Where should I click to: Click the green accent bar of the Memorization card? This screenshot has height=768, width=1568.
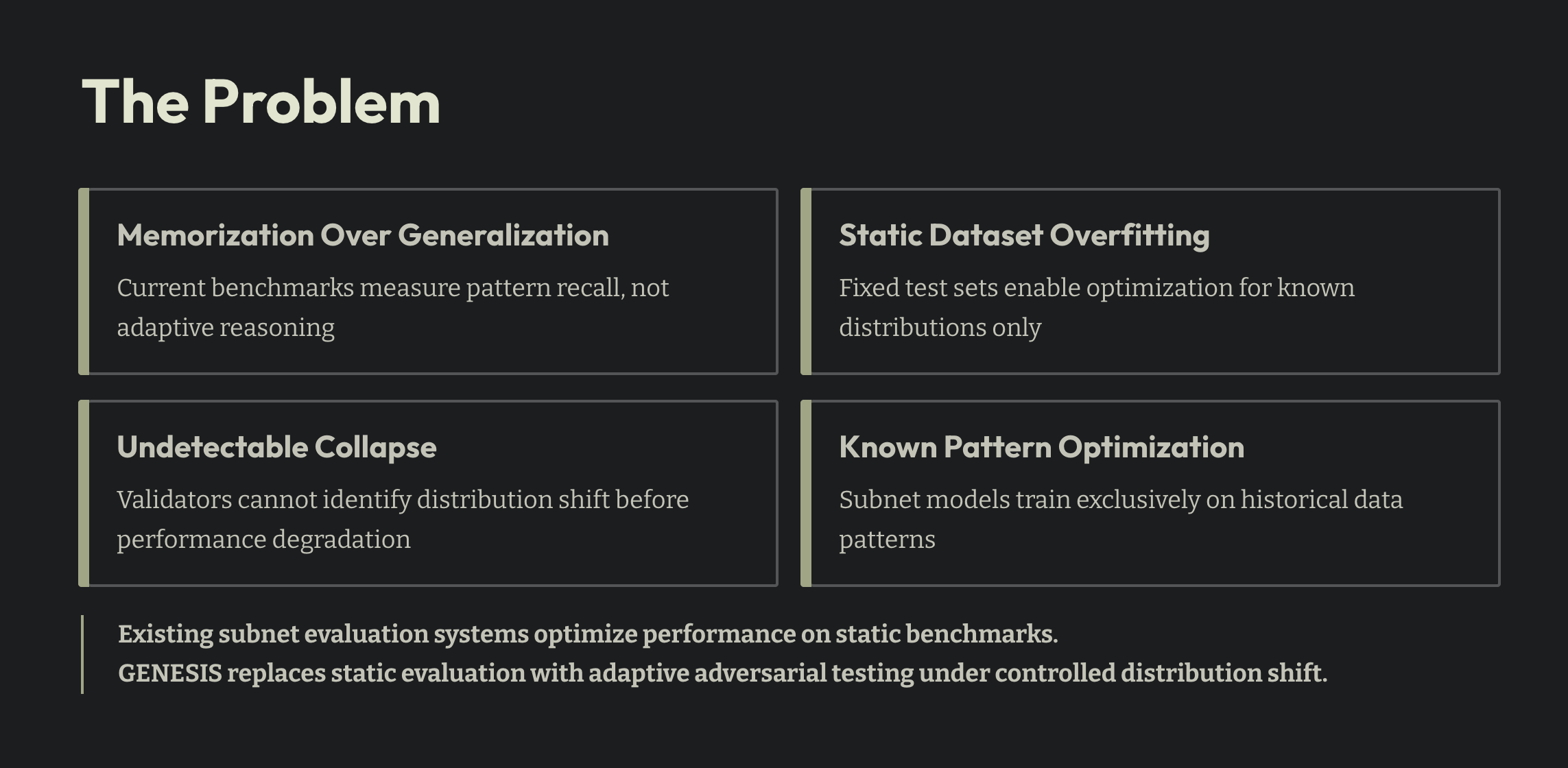pos(84,281)
